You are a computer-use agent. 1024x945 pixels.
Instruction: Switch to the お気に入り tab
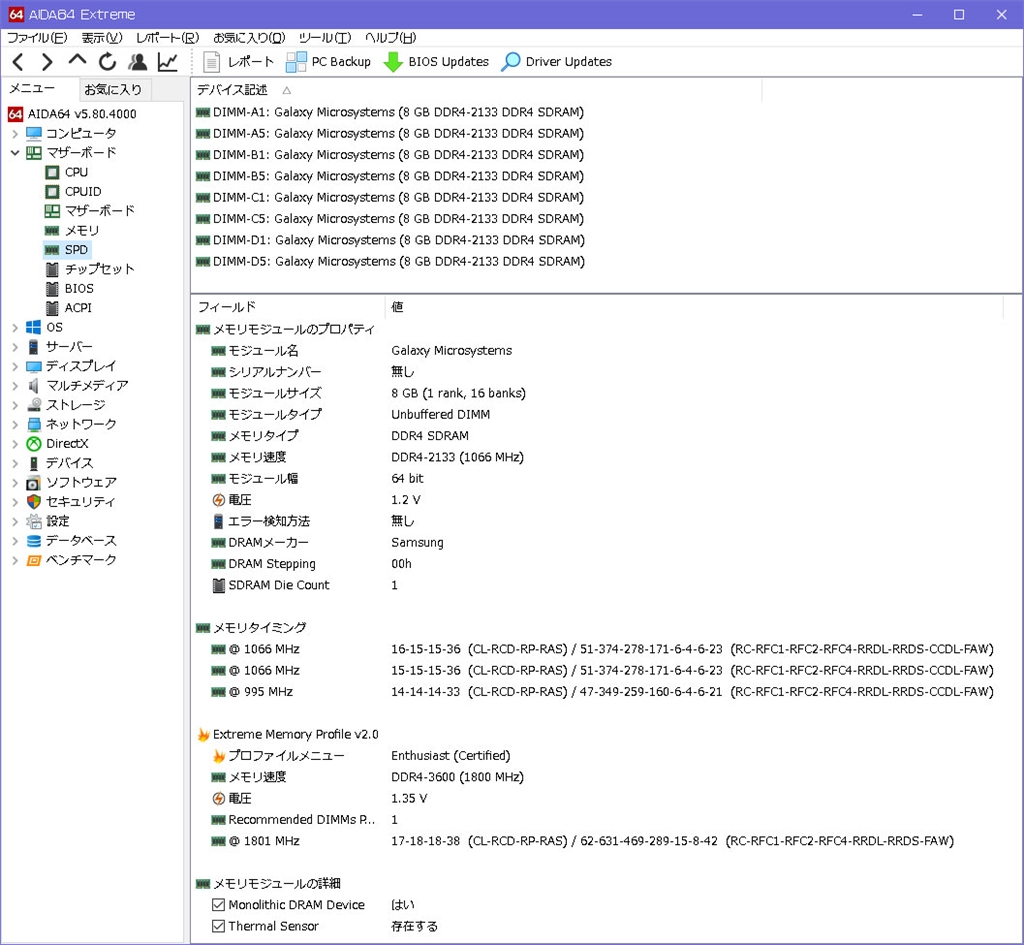[113, 89]
